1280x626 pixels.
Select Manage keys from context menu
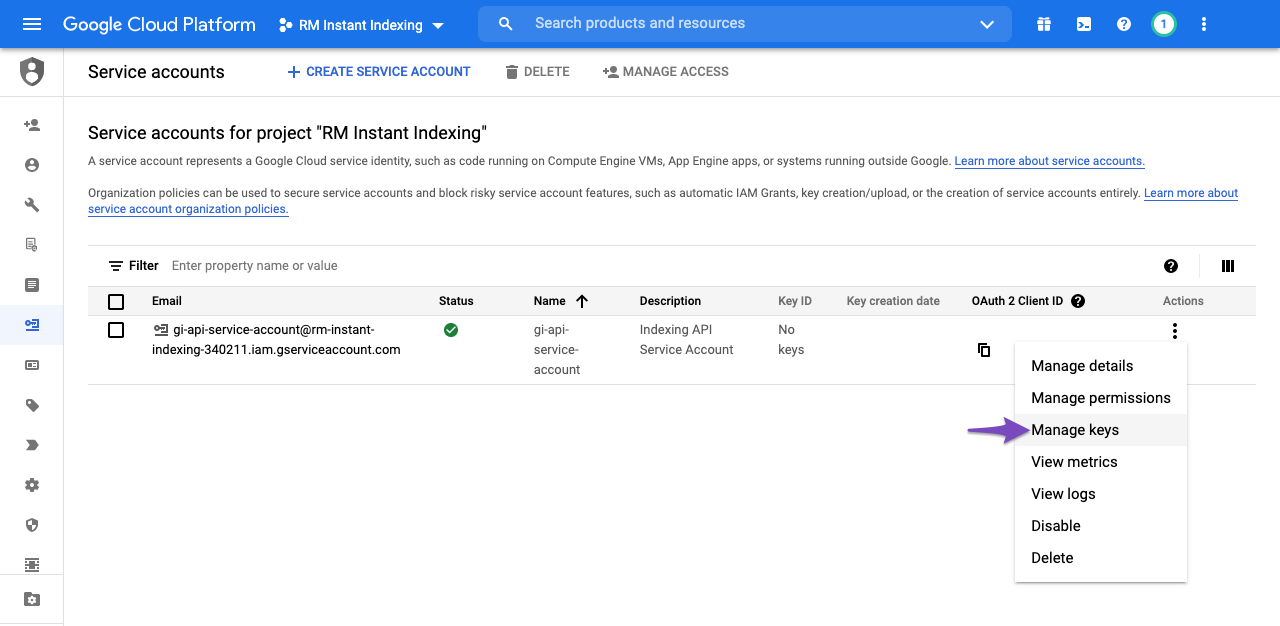tap(1075, 430)
